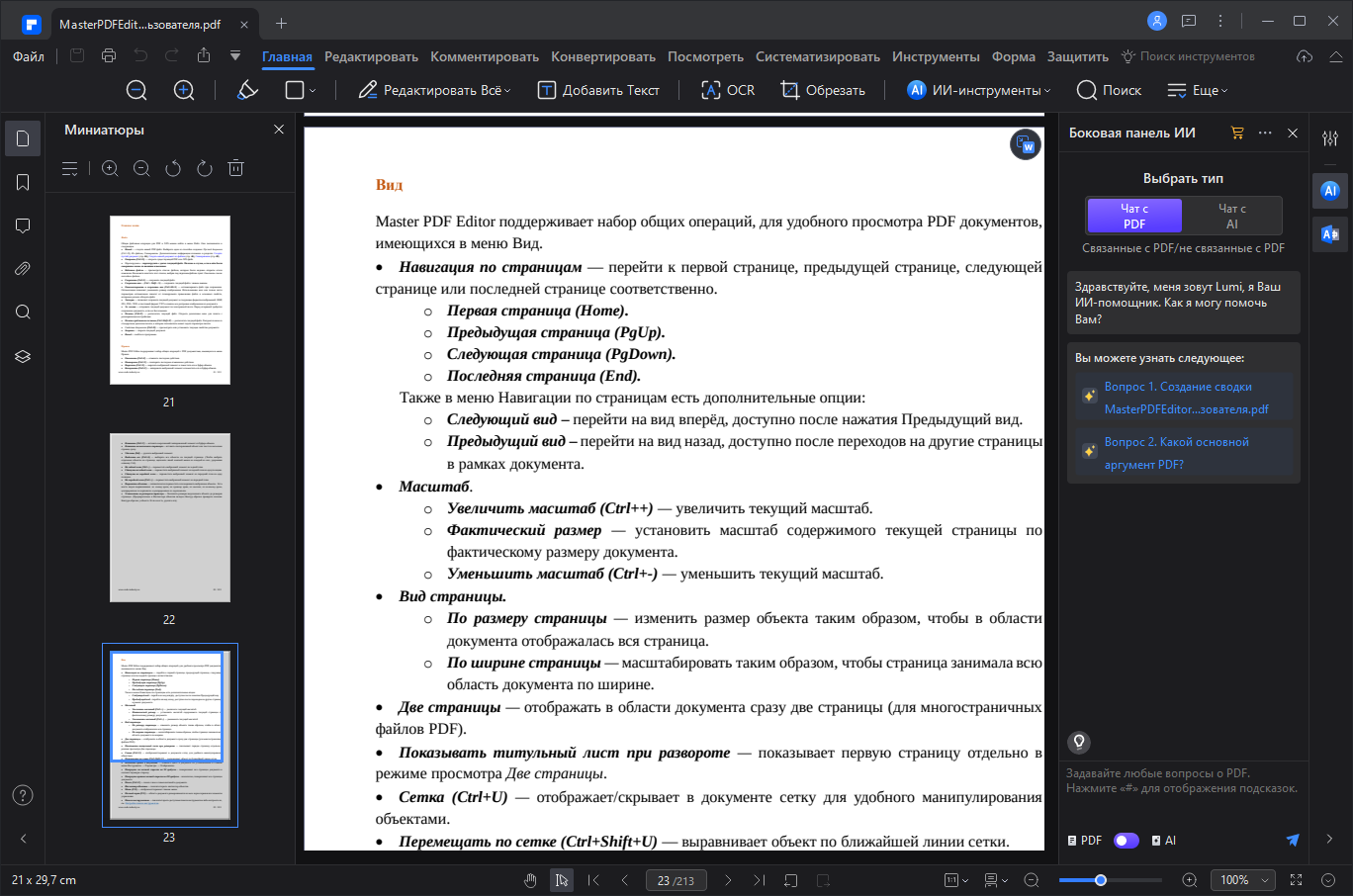This screenshot has height=896, width=1353.
Task: Open the Редактировать Всё dropdown
Action: [434, 90]
